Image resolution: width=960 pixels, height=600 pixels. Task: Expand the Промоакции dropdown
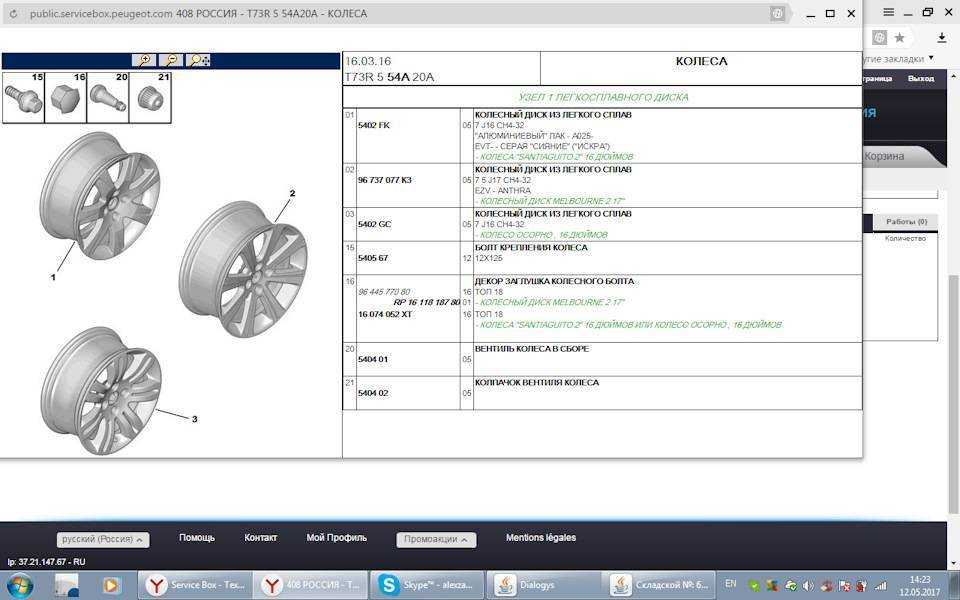pyautogui.click(x=436, y=539)
